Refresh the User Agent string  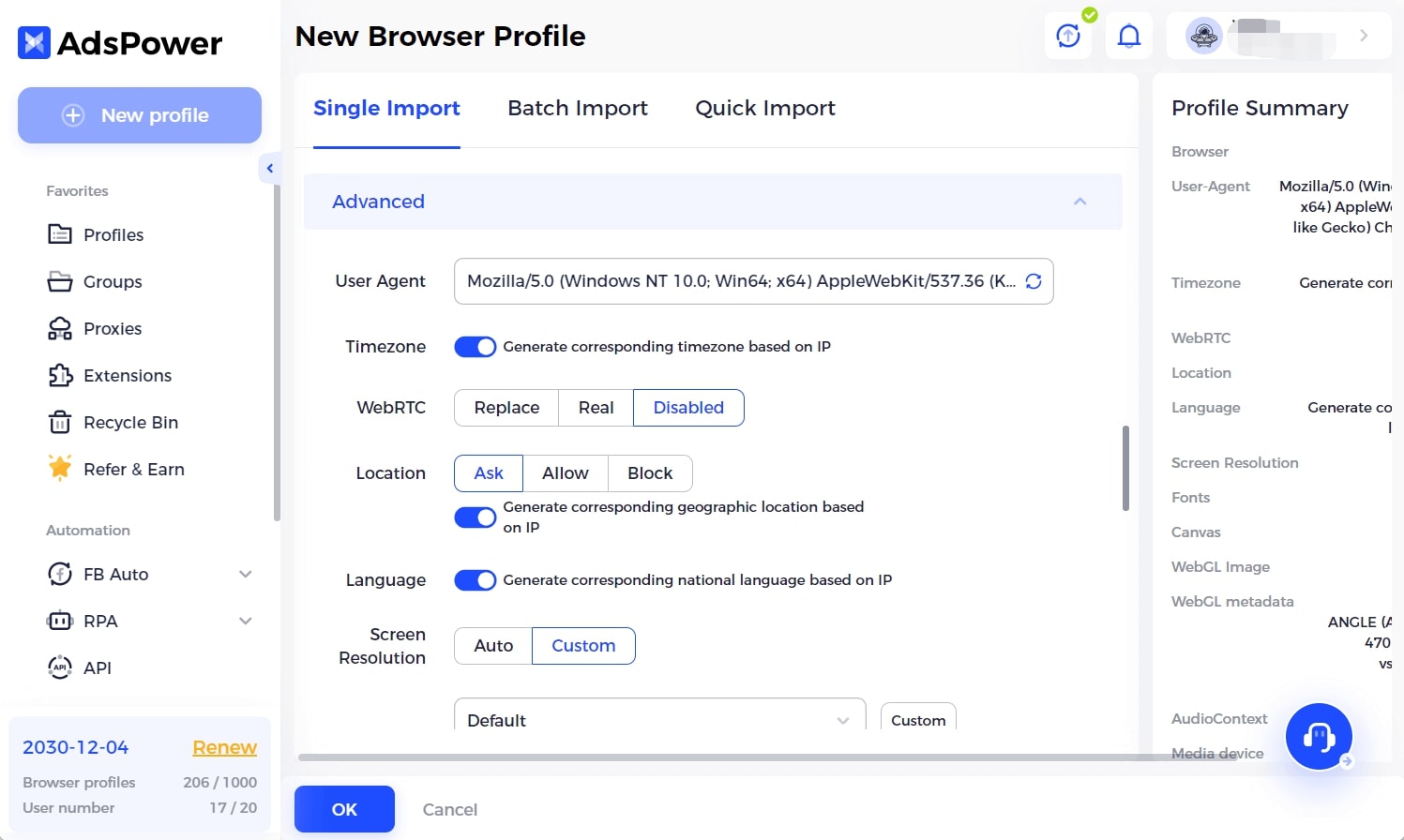[x=1034, y=281]
